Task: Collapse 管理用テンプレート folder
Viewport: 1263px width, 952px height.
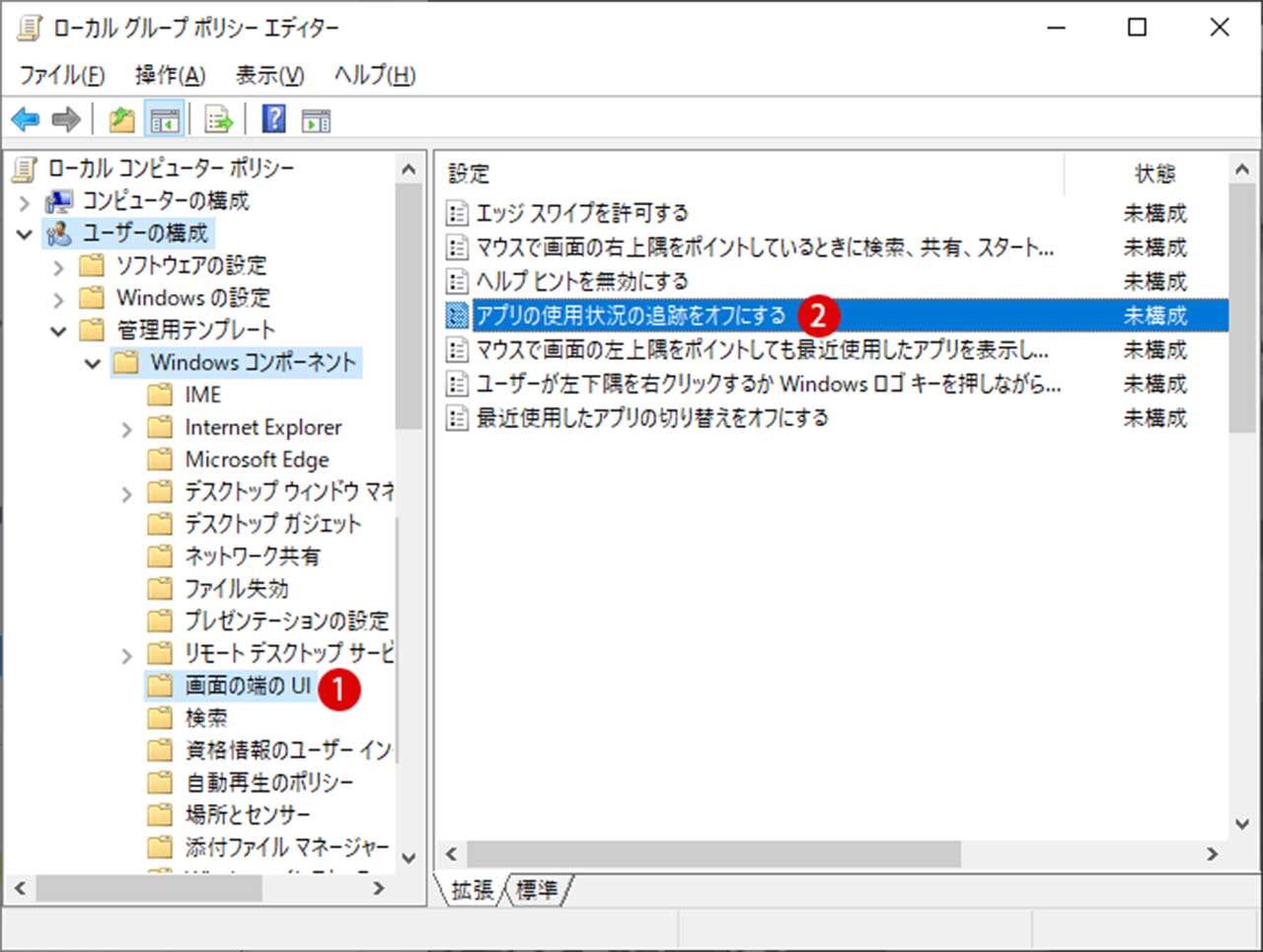Action: click(58, 331)
